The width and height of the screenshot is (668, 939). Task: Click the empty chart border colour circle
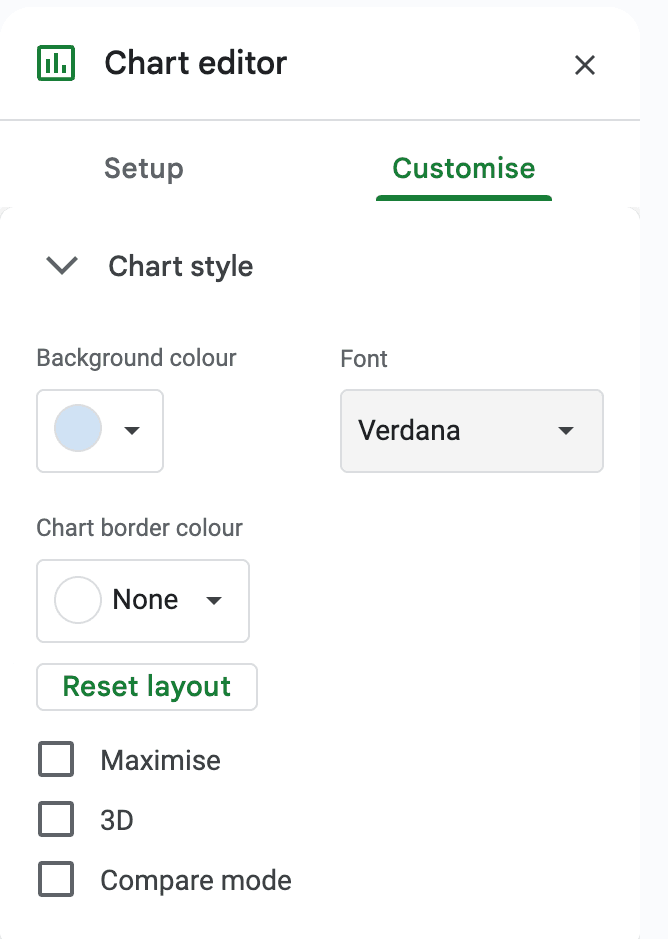coord(77,600)
